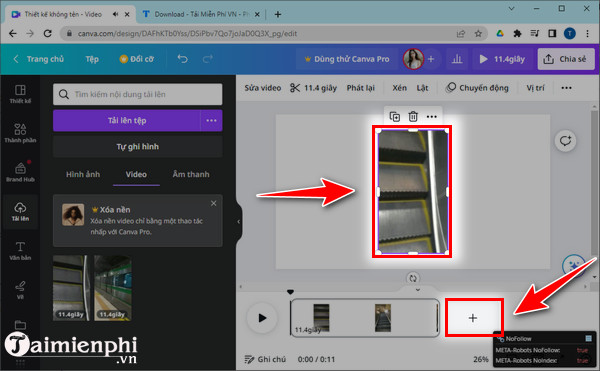The width and height of the screenshot is (600, 371).
Task: Click the 26% zoom level
Action: click(x=481, y=359)
